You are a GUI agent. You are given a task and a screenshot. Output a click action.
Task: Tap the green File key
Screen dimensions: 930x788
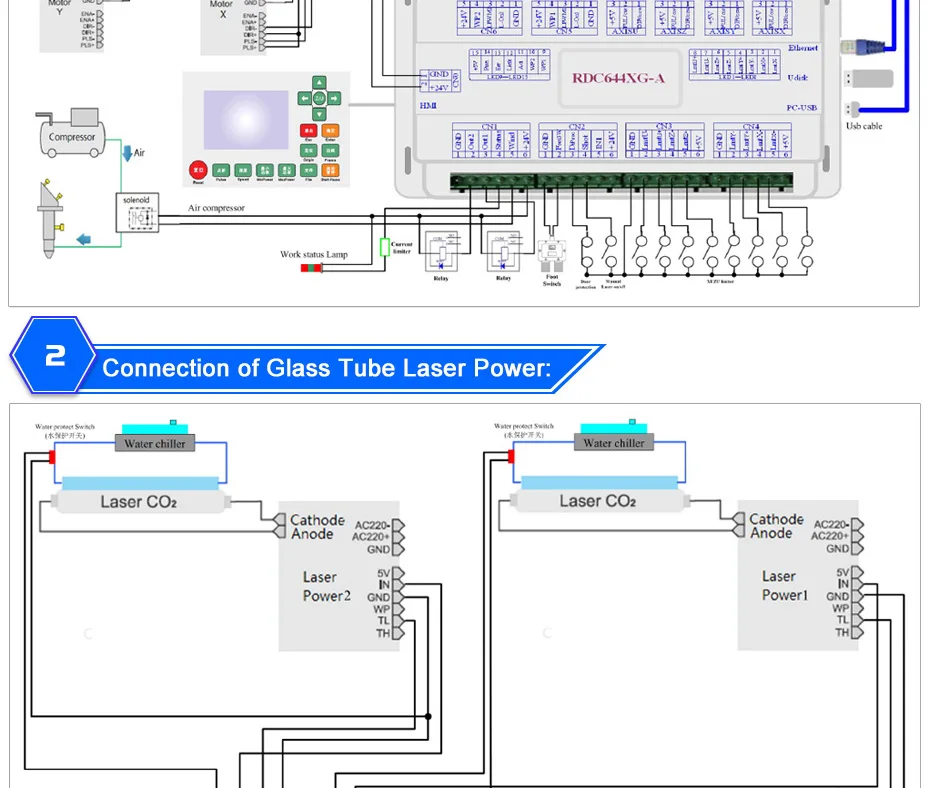(308, 171)
